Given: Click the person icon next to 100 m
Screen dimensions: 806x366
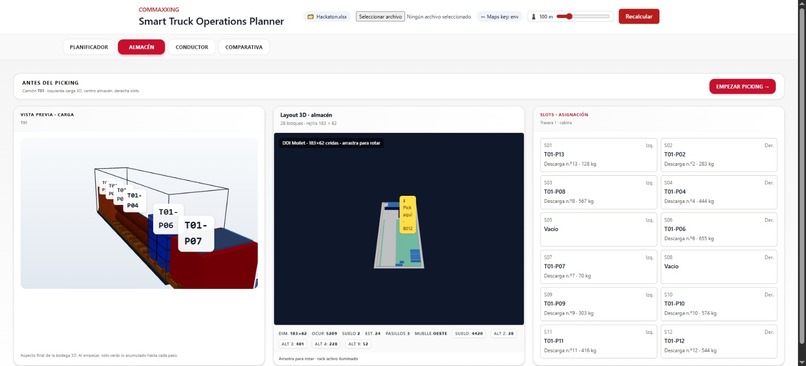Looking at the screenshot, I should click(x=534, y=16).
